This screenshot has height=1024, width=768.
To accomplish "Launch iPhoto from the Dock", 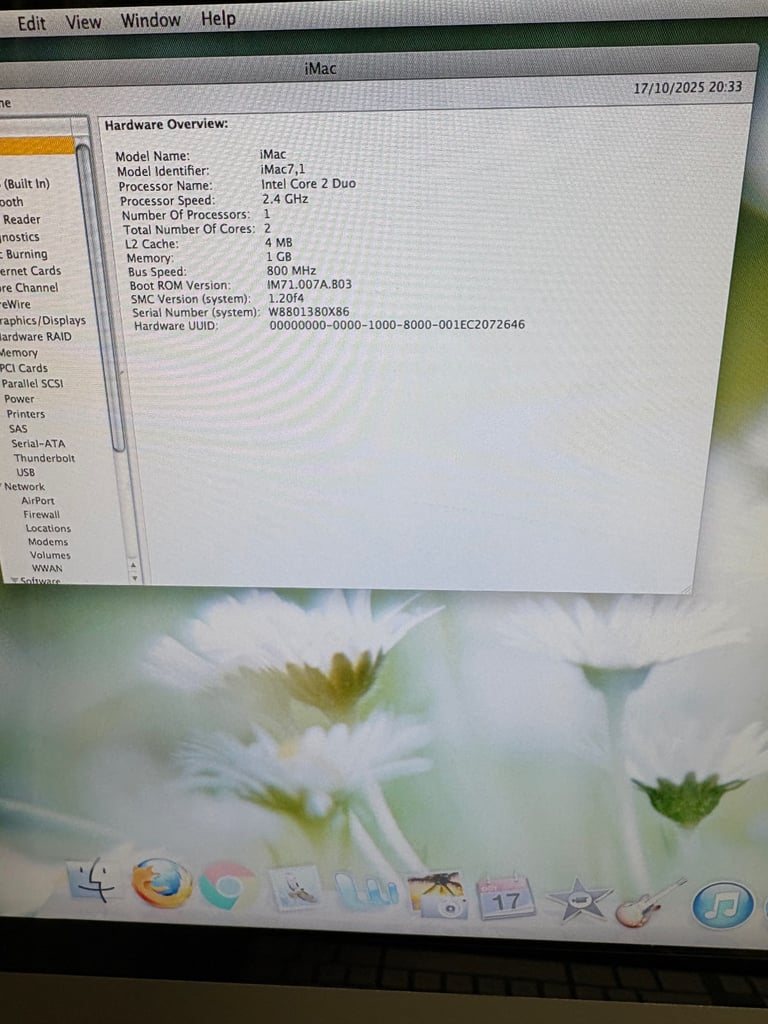I will coord(437,894).
